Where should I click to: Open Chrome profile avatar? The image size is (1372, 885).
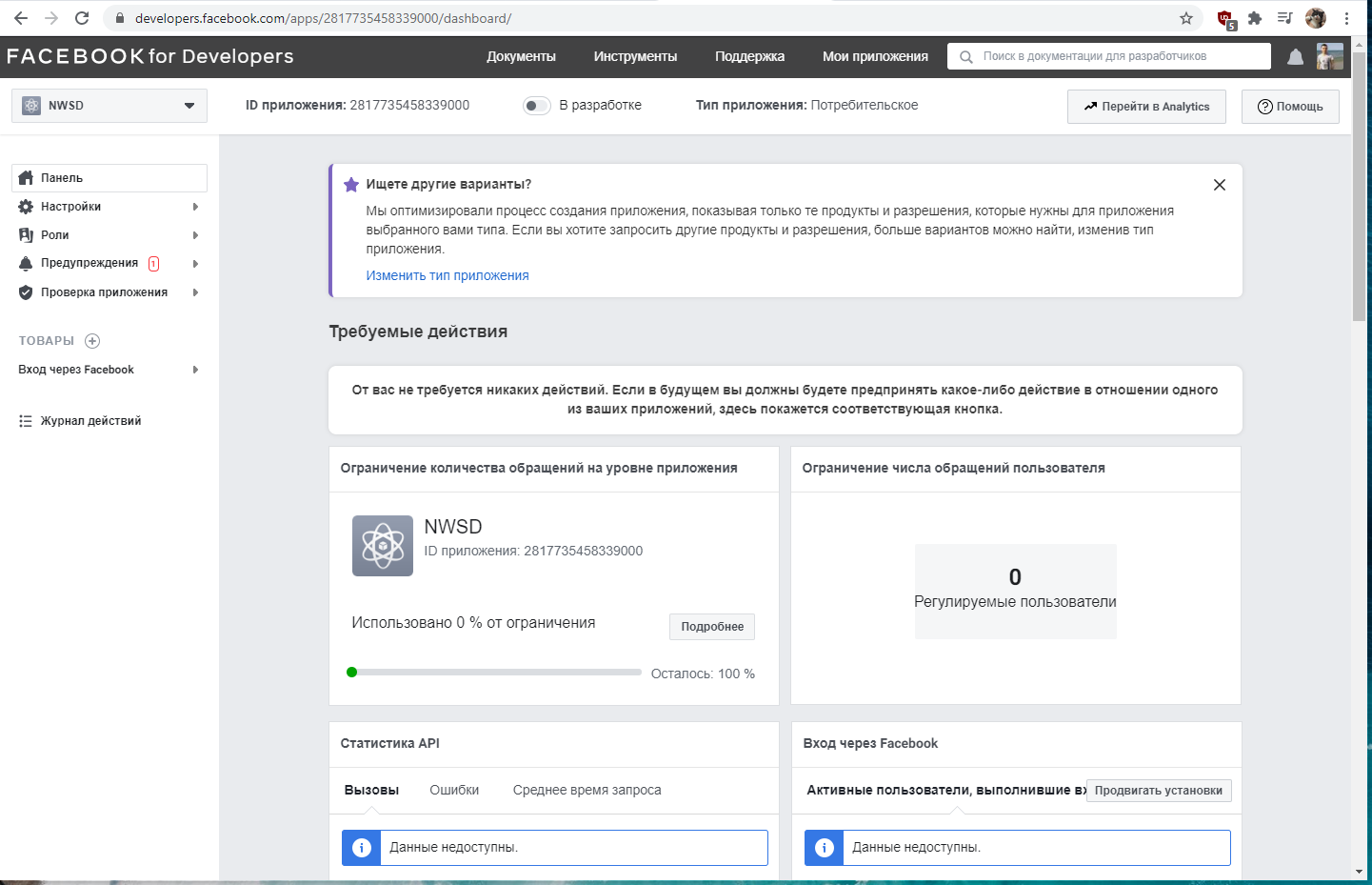coord(1316,18)
